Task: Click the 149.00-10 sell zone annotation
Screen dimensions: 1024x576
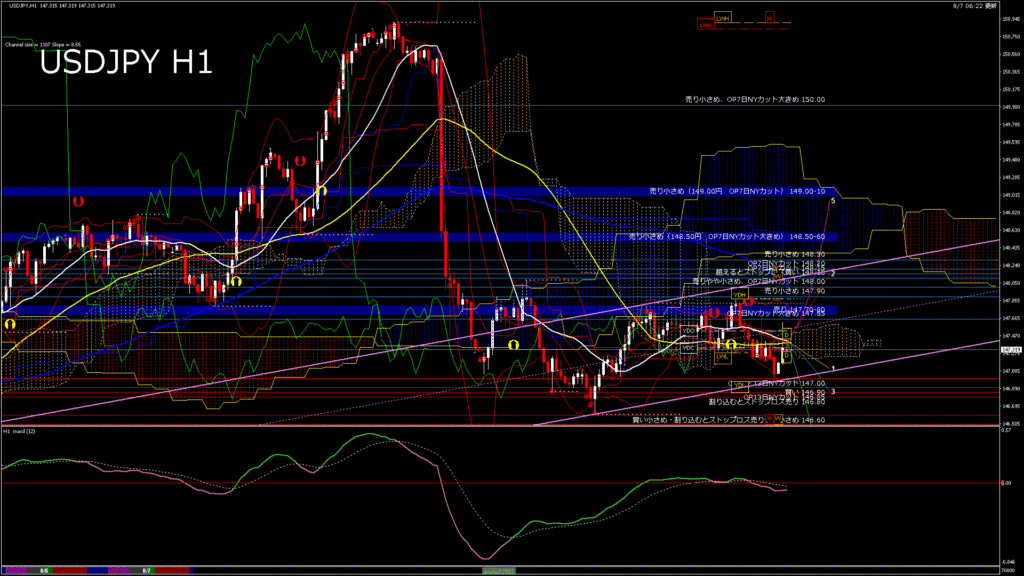Action: [x=737, y=190]
